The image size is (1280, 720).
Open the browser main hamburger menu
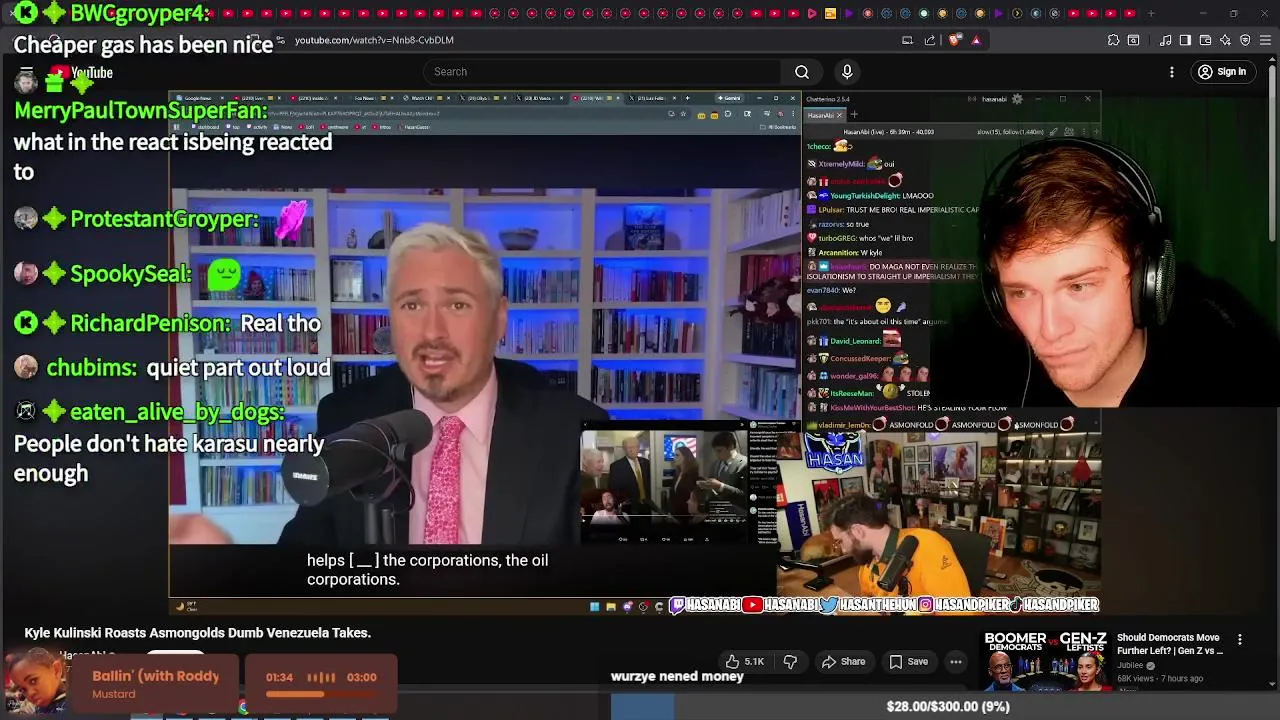click(1266, 40)
